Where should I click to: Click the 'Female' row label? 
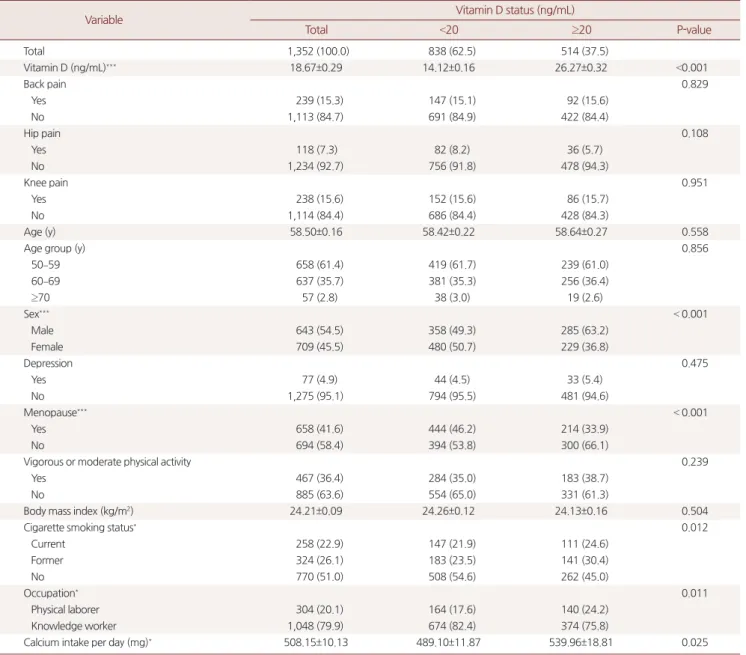pos(47,347)
